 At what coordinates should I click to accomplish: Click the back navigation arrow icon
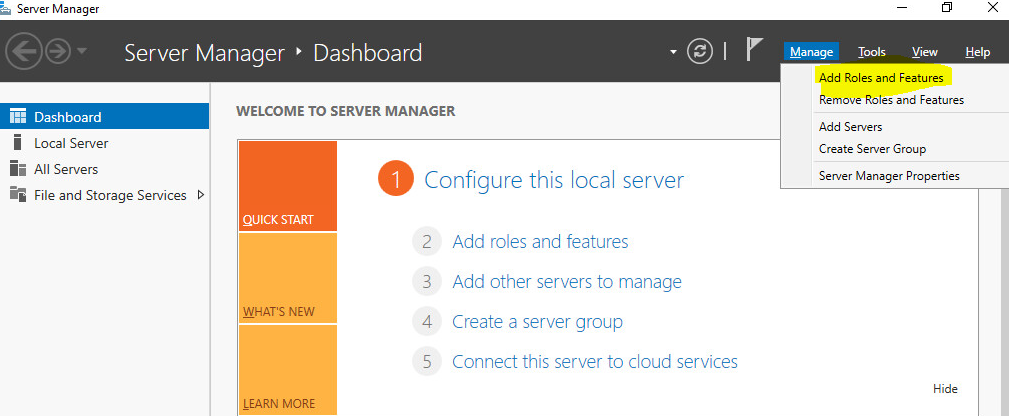coord(24,52)
